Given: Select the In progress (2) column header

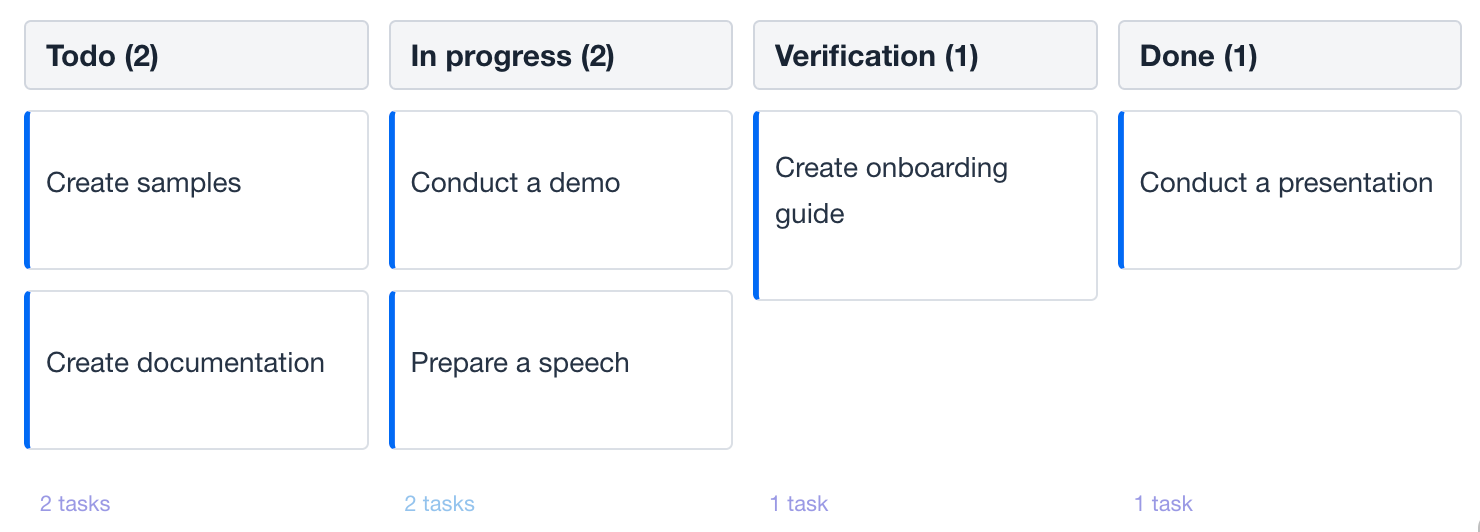Looking at the screenshot, I should click(560, 56).
